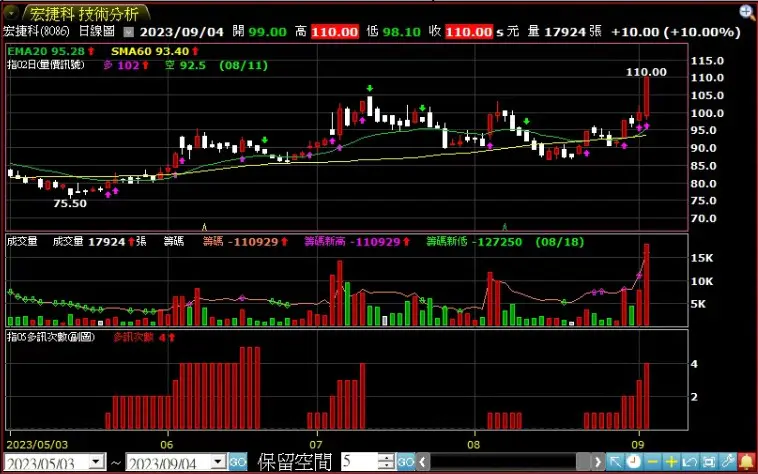758x474 pixels.
Task: Click the clock time-period icon
Action: (x=633, y=462)
